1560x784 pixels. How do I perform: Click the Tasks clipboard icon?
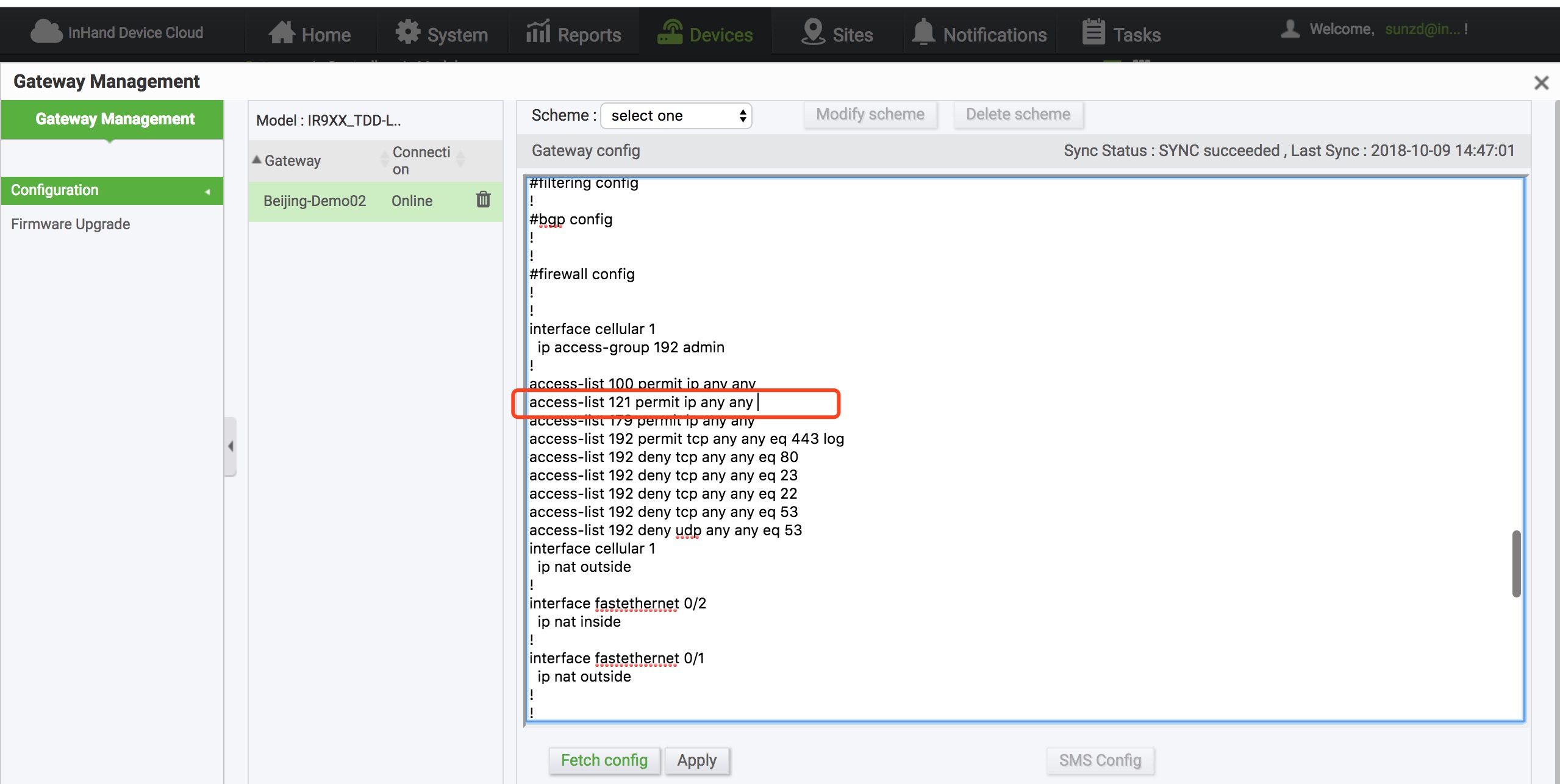click(x=1093, y=32)
